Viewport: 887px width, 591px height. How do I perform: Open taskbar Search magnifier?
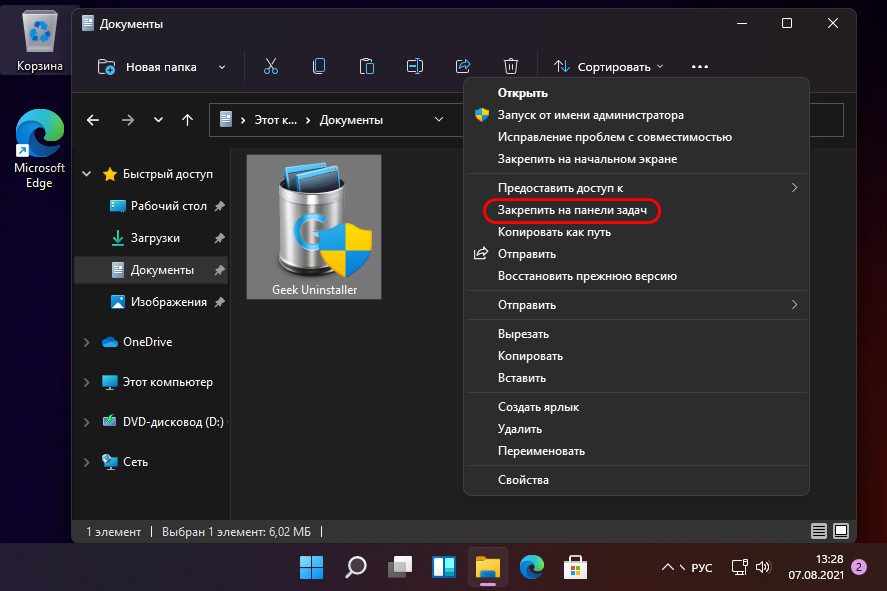pyautogui.click(x=356, y=567)
